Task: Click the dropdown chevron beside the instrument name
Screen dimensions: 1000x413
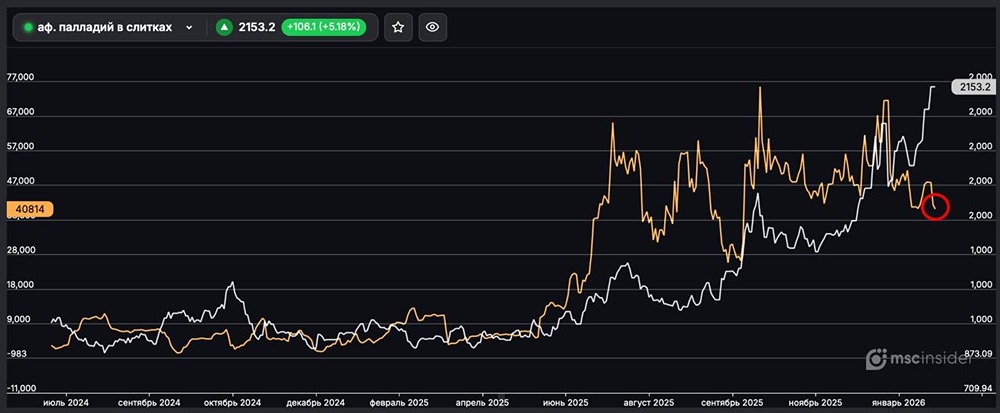Action: pos(189,27)
